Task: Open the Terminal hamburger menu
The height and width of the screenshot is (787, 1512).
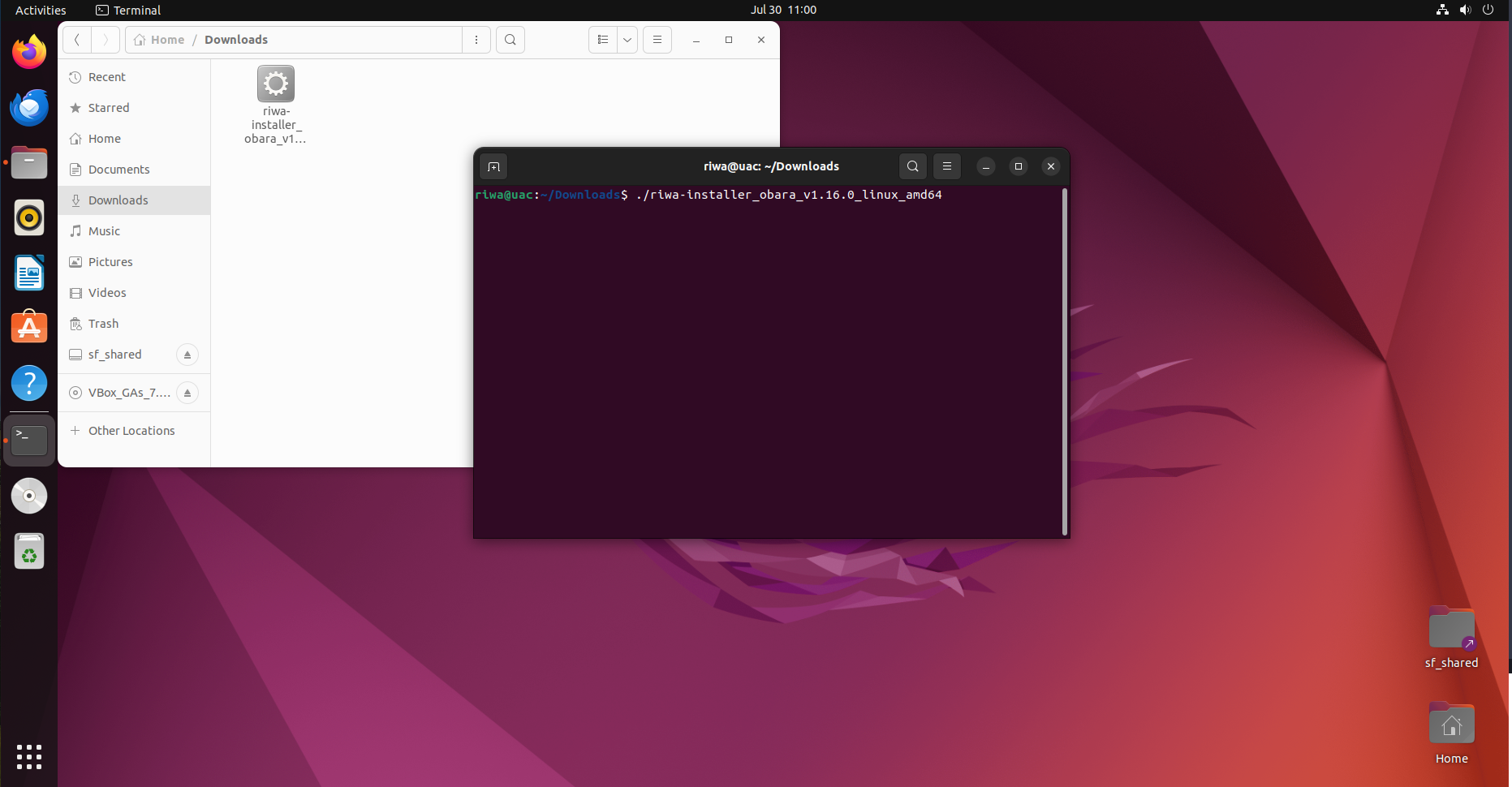Action: [947, 166]
